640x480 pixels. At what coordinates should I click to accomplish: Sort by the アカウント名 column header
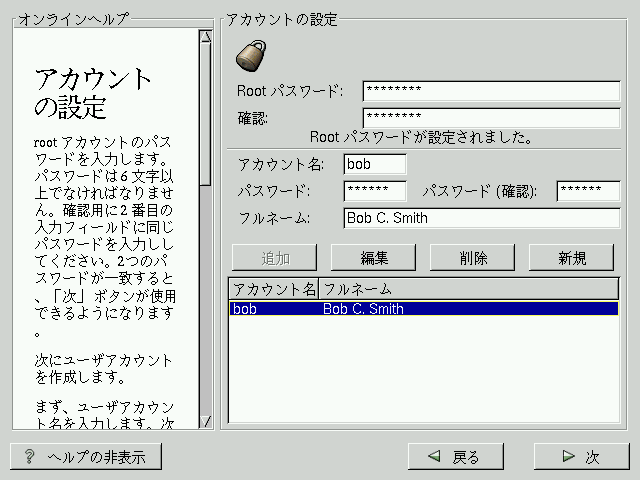[274, 289]
